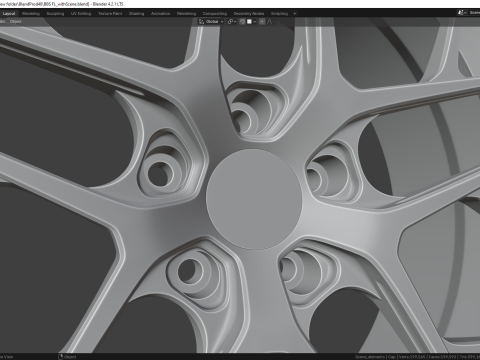Open the Object menu in viewport header
The width and height of the screenshot is (480, 360).
click(x=15, y=22)
